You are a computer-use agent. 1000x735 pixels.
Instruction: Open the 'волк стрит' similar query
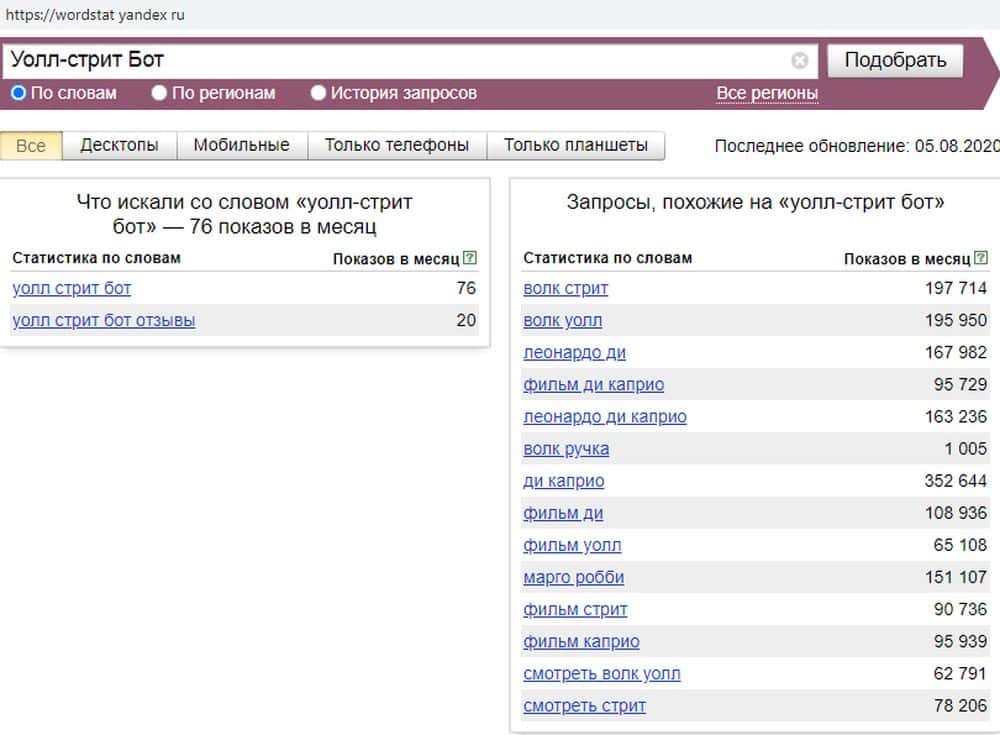(566, 288)
